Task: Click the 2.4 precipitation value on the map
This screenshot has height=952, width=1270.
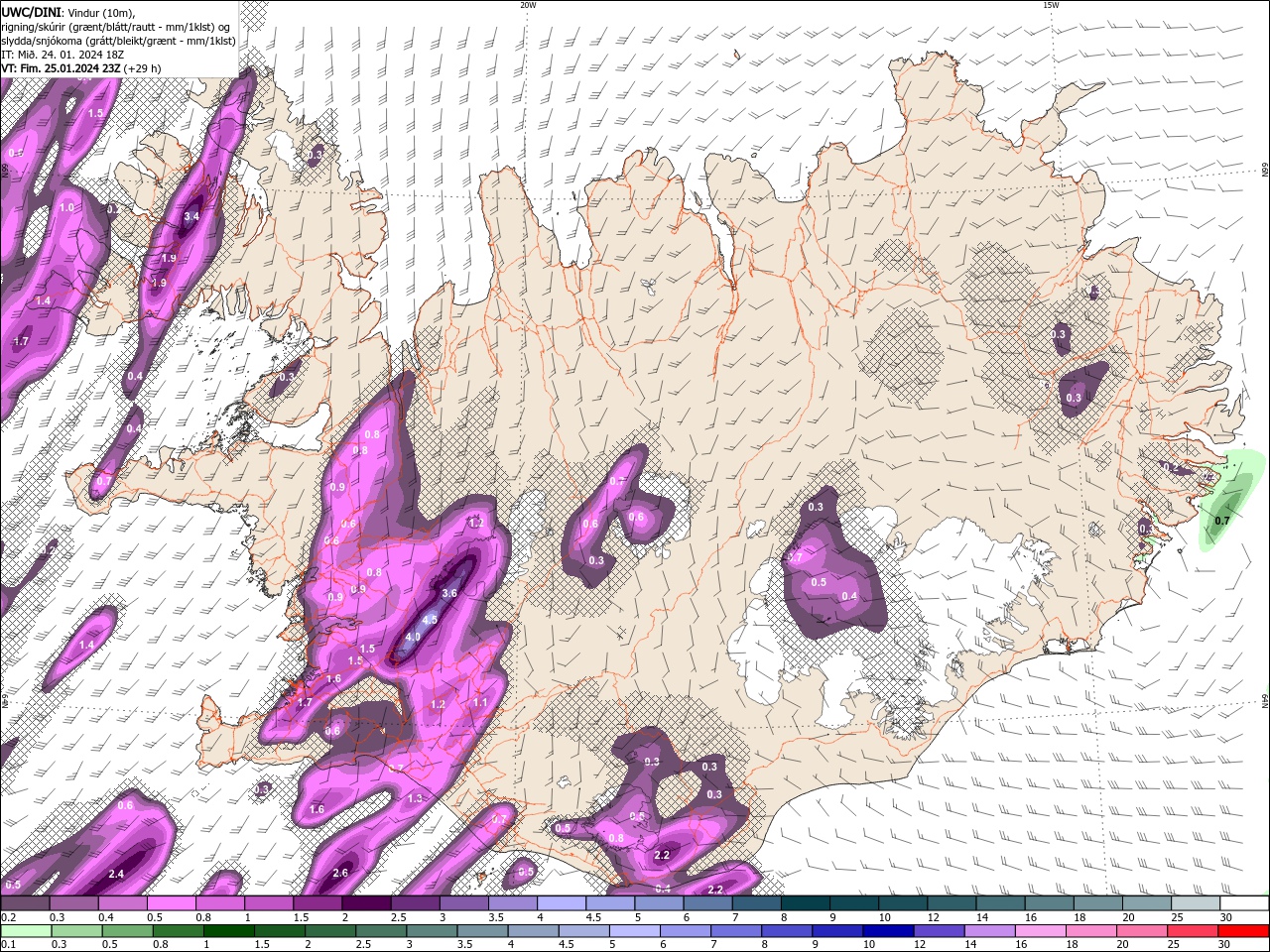Action: [116, 874]
